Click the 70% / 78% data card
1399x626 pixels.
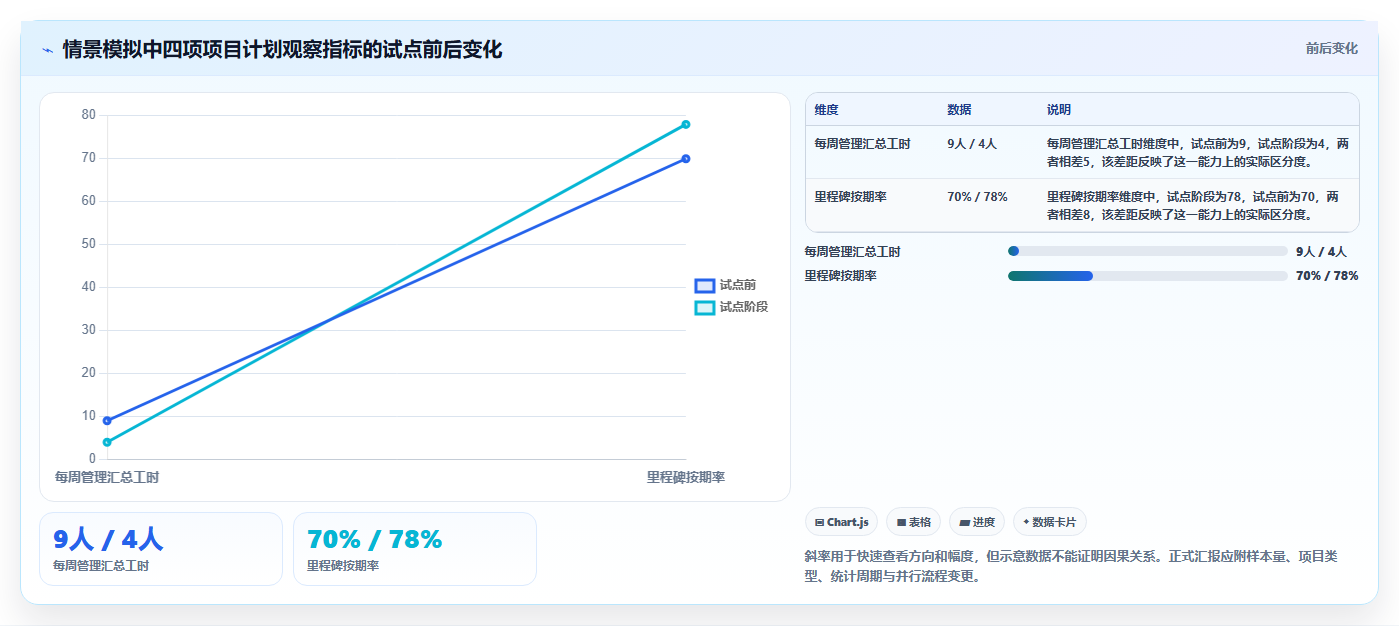(x=415, y=549)
